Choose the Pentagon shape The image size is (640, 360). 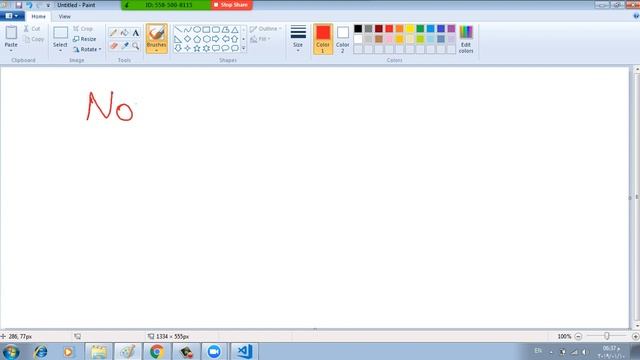click(197, 39)
